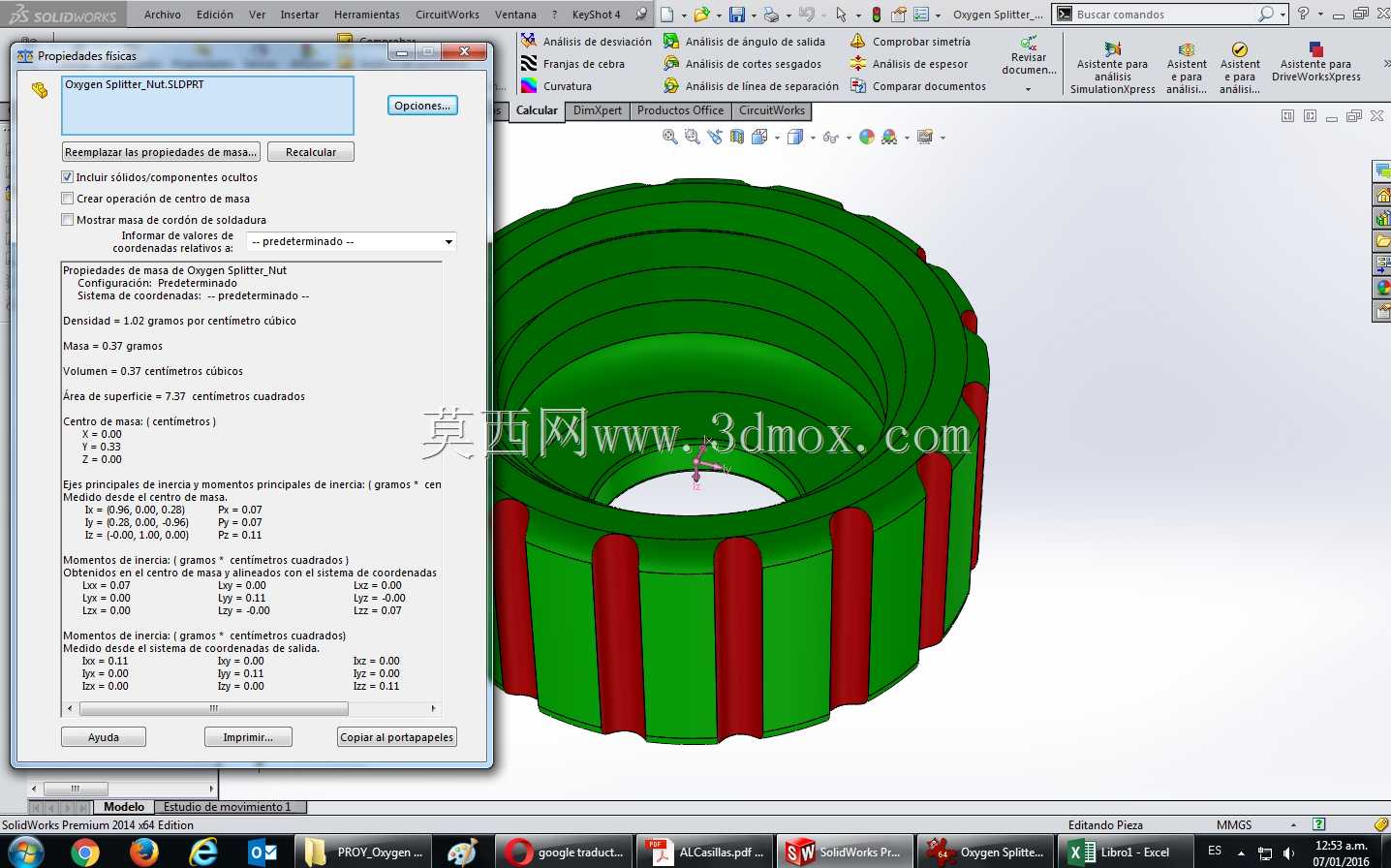Open the Herramientas menu
Image resolution: width=1391 pixels, height=868 pixels.
point(367,15)
